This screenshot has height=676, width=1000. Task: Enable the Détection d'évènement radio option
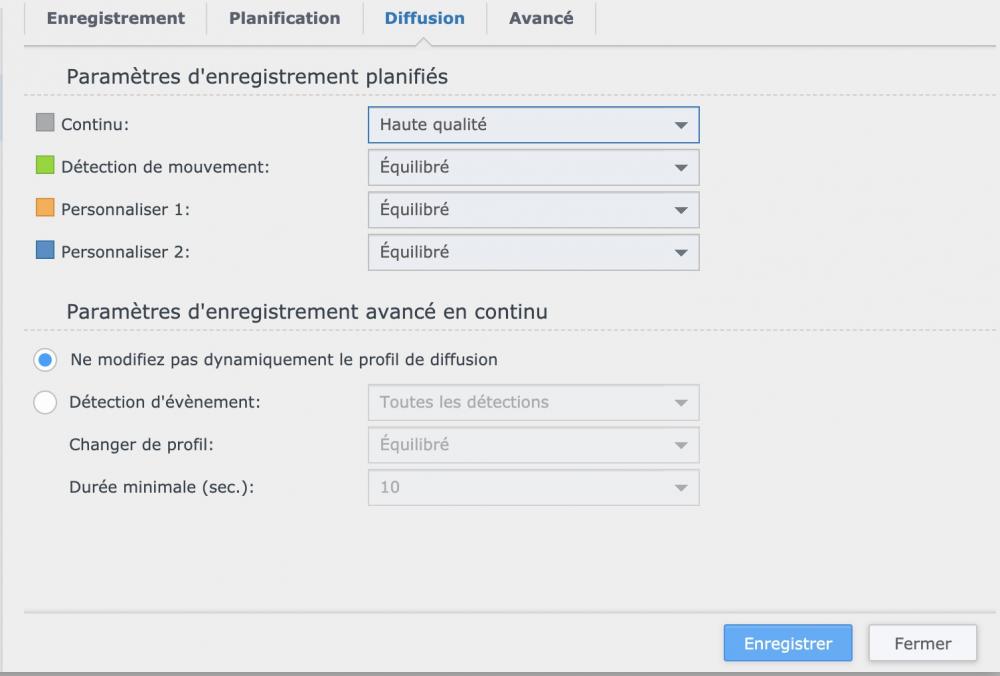point(46,402)
